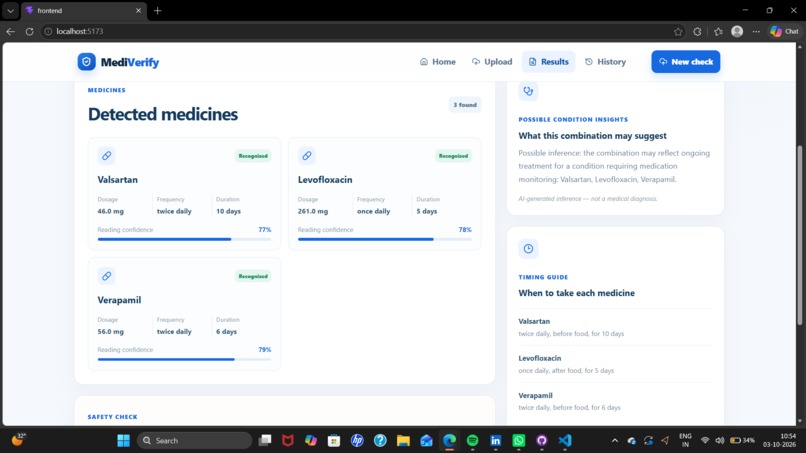Viewport: 806px width, 453px height.
Task: Bookmark page with the star icon
Action: tap(678, 31)
